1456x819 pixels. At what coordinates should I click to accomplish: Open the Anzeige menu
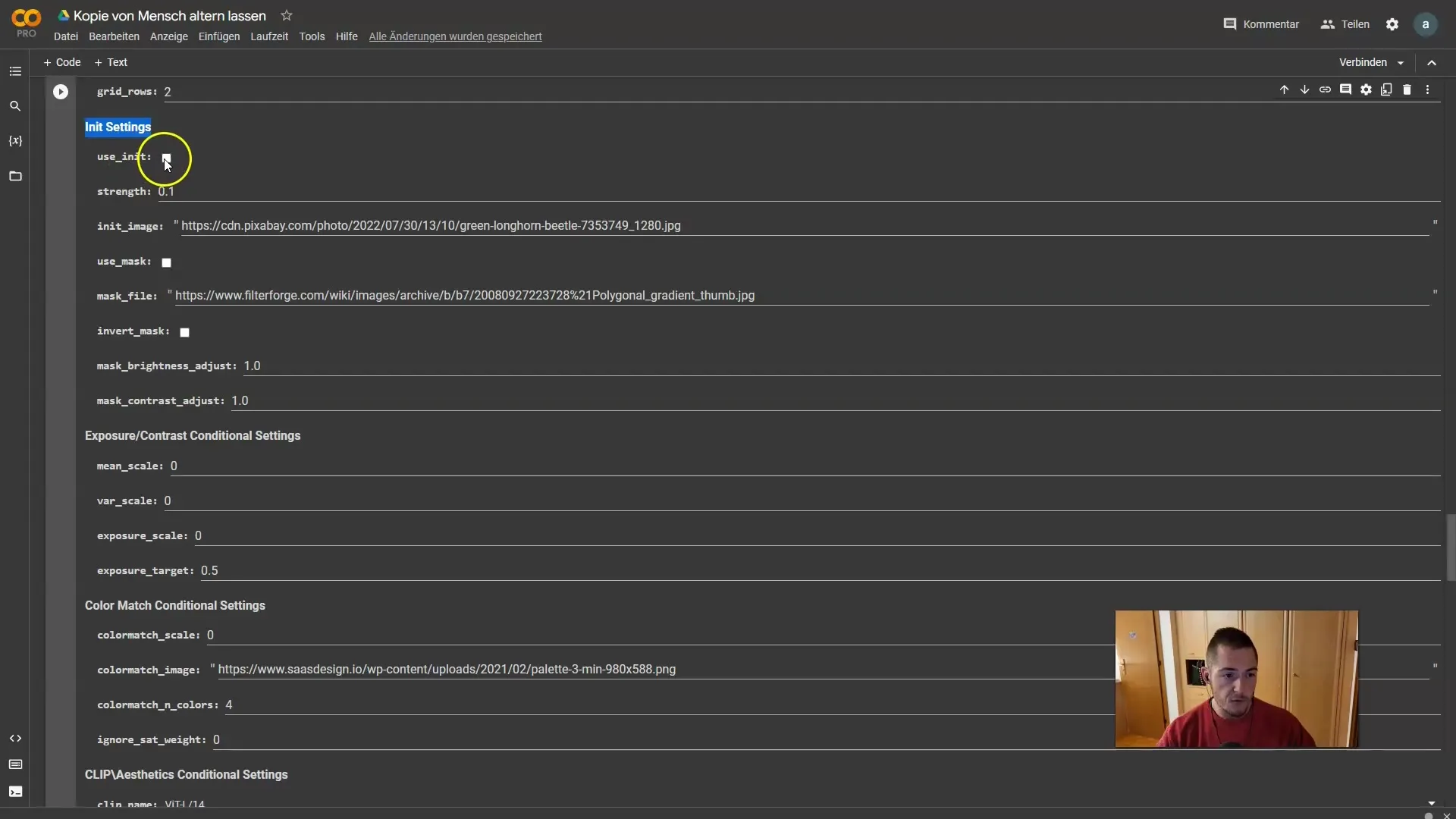click(x=169, y=36)
